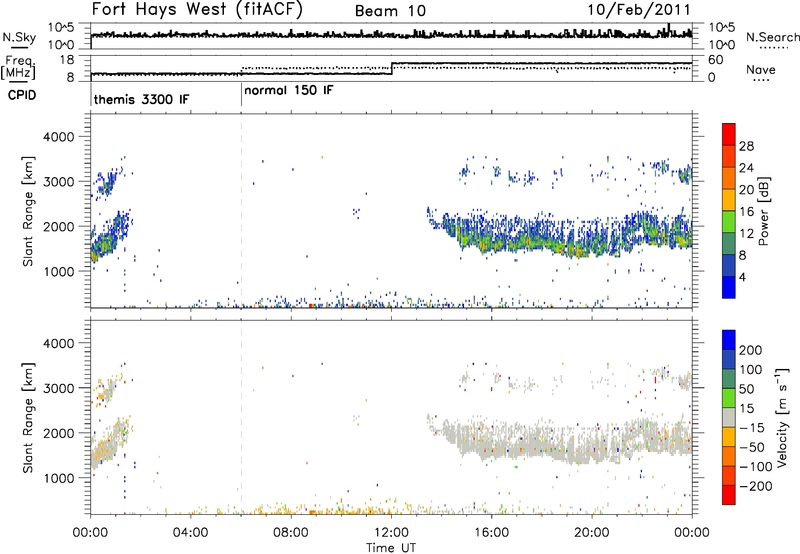Click the velocity scale value '50'
The height and width of the screenshot is (554, 800).
click(746, 389)
